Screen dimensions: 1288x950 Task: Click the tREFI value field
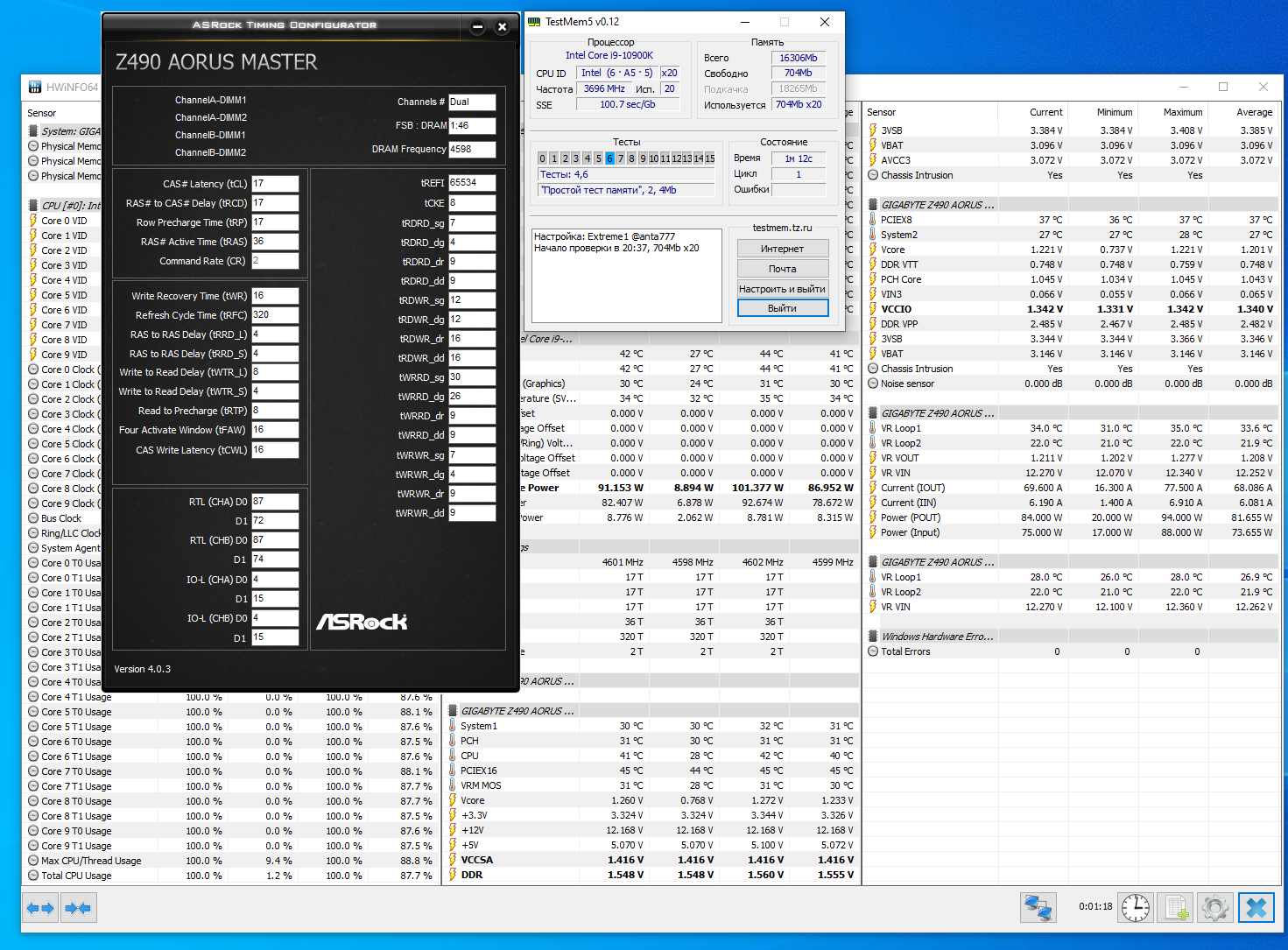point(472,183)
